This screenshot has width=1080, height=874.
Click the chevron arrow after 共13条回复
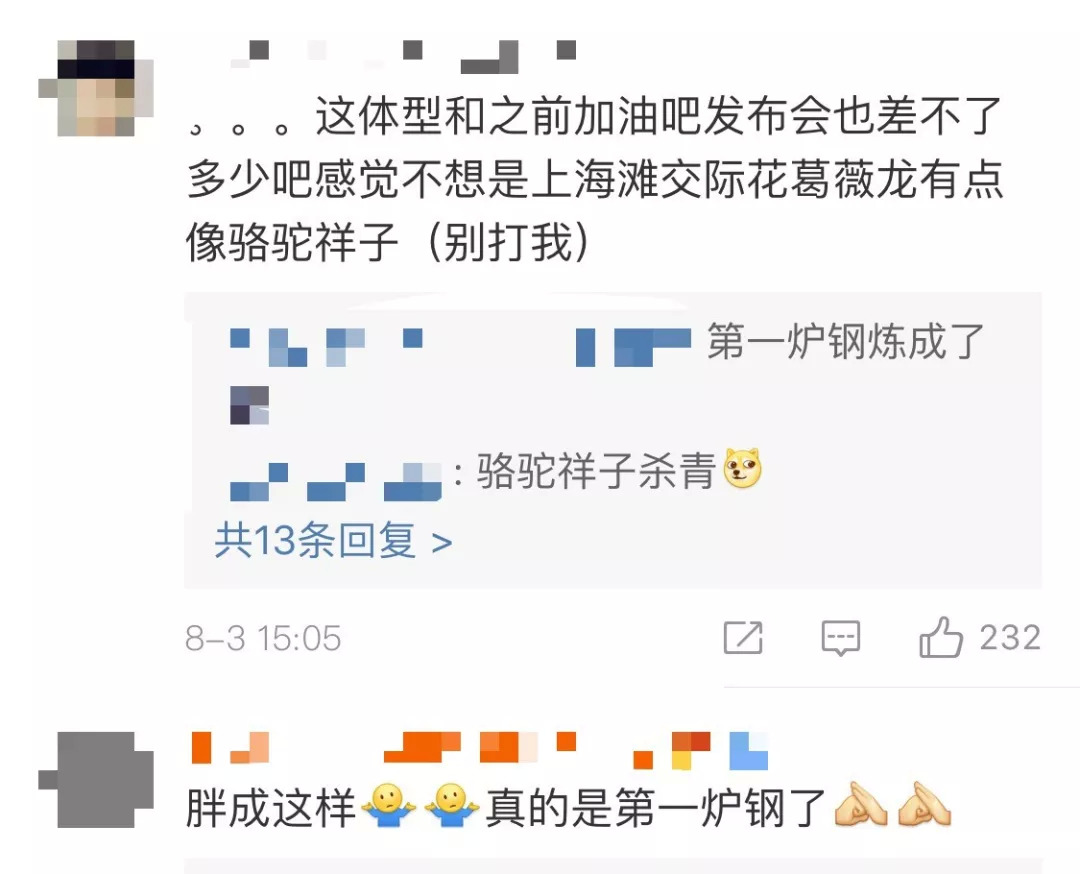[442, 543]
